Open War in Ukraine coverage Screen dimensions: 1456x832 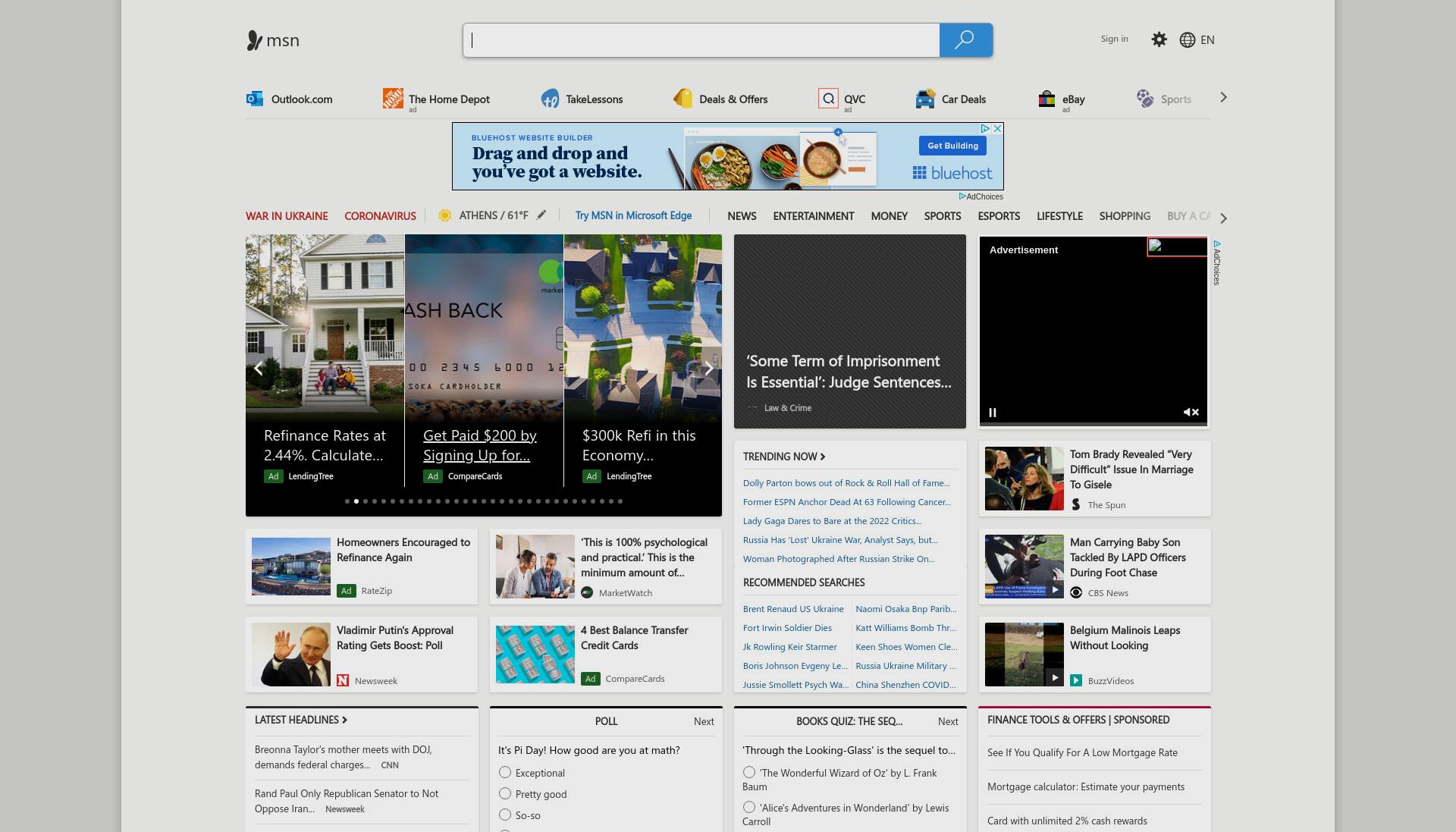pos(287,216)
